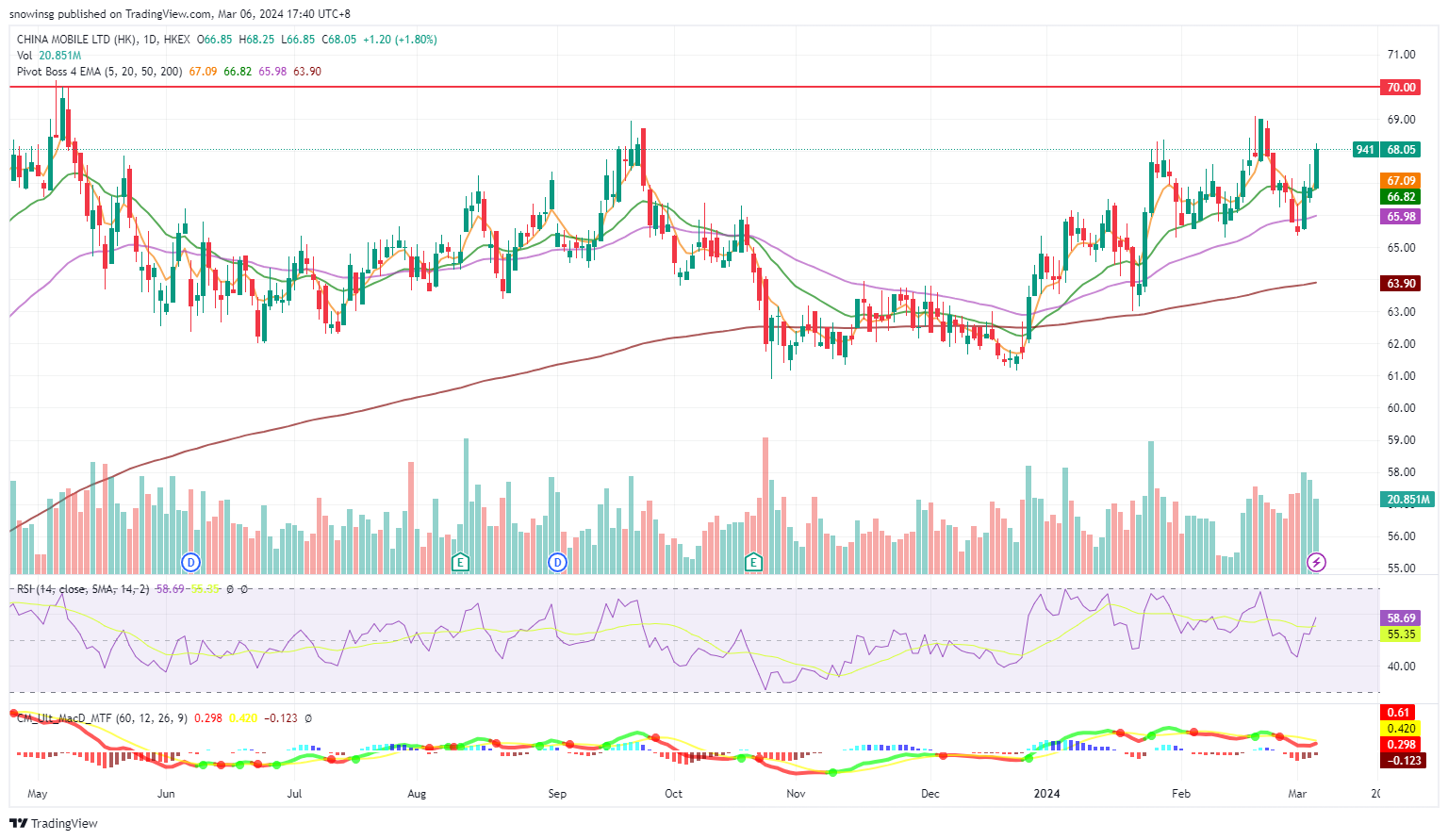
Task: Click the Aug label on time axis
Action: [x=417, y=794]
